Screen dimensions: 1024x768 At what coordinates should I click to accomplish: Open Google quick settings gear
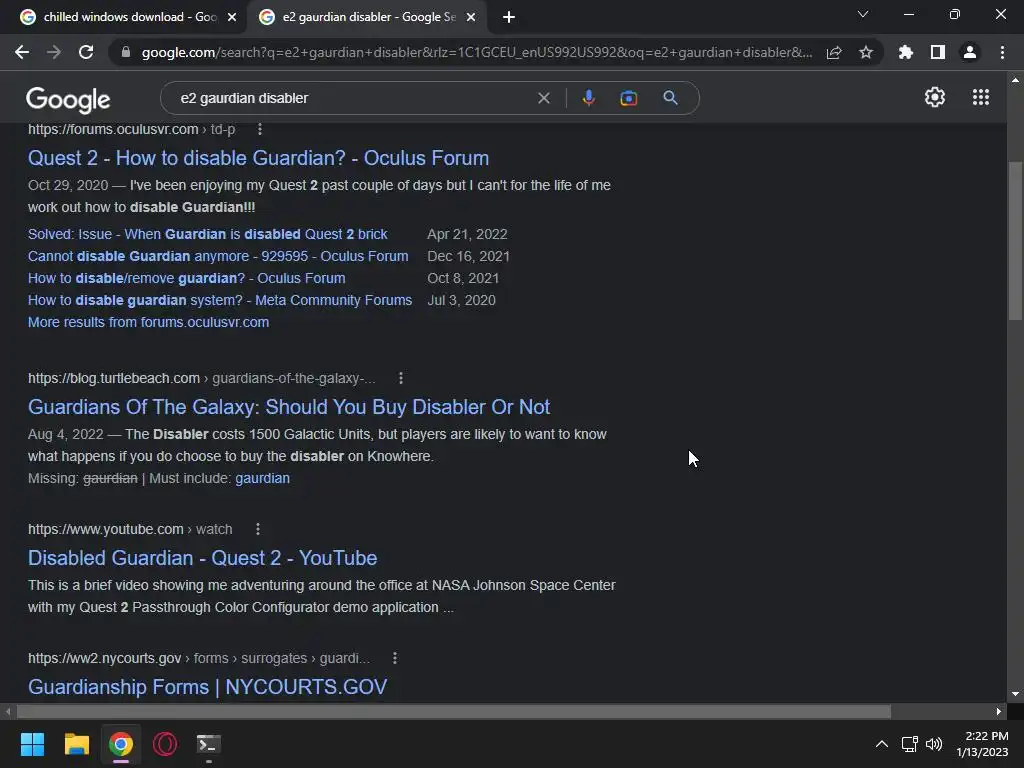pos(935,97)
